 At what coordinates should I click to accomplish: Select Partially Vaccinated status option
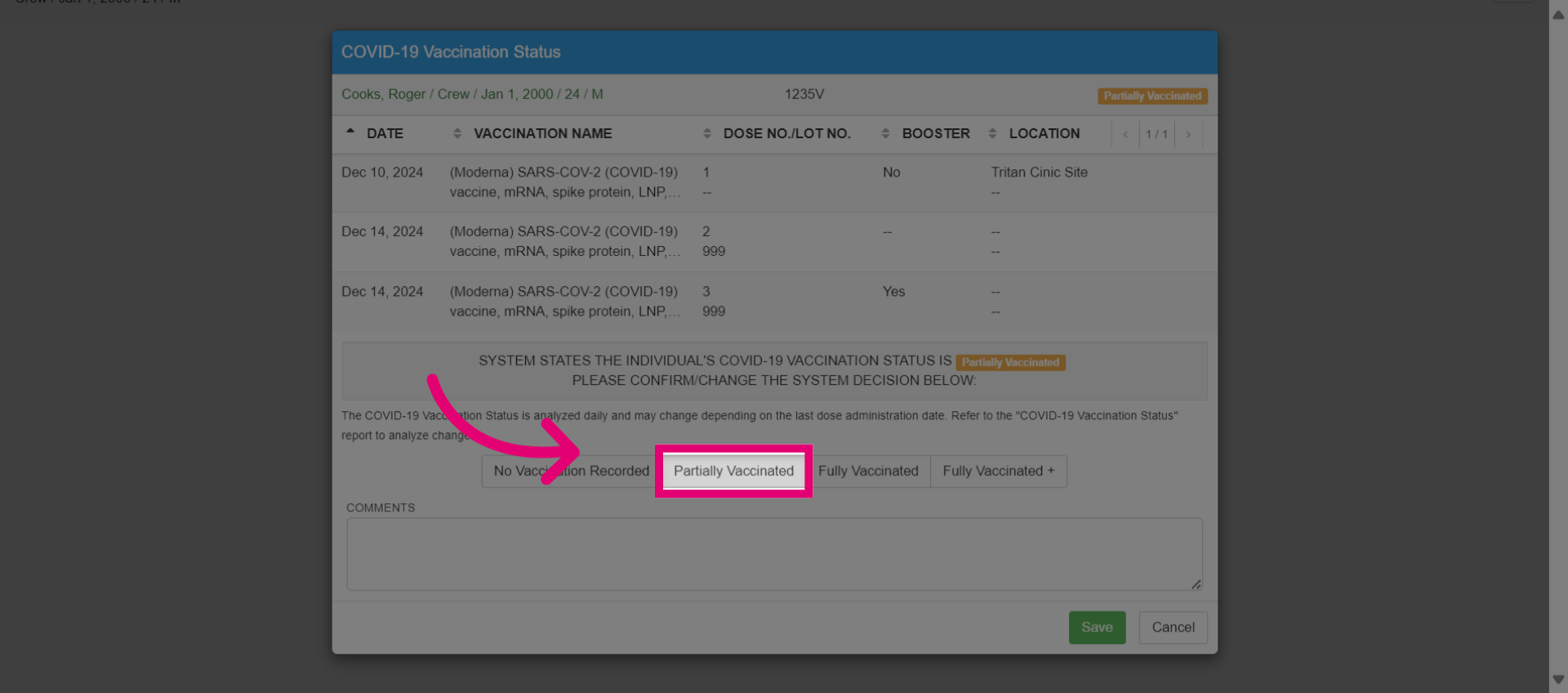pyautogui.click(x=733, y=471)
